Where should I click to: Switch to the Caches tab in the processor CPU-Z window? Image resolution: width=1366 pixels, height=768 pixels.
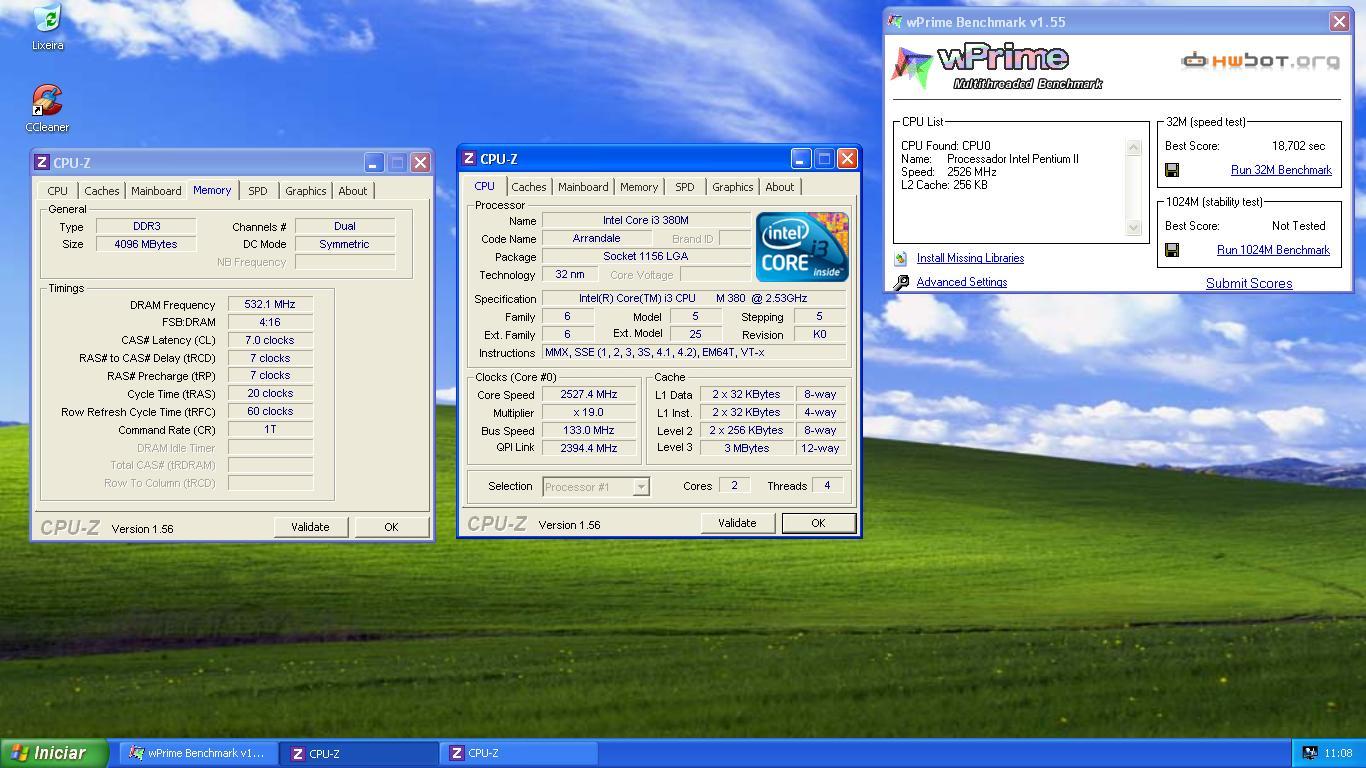coord(529,187)
